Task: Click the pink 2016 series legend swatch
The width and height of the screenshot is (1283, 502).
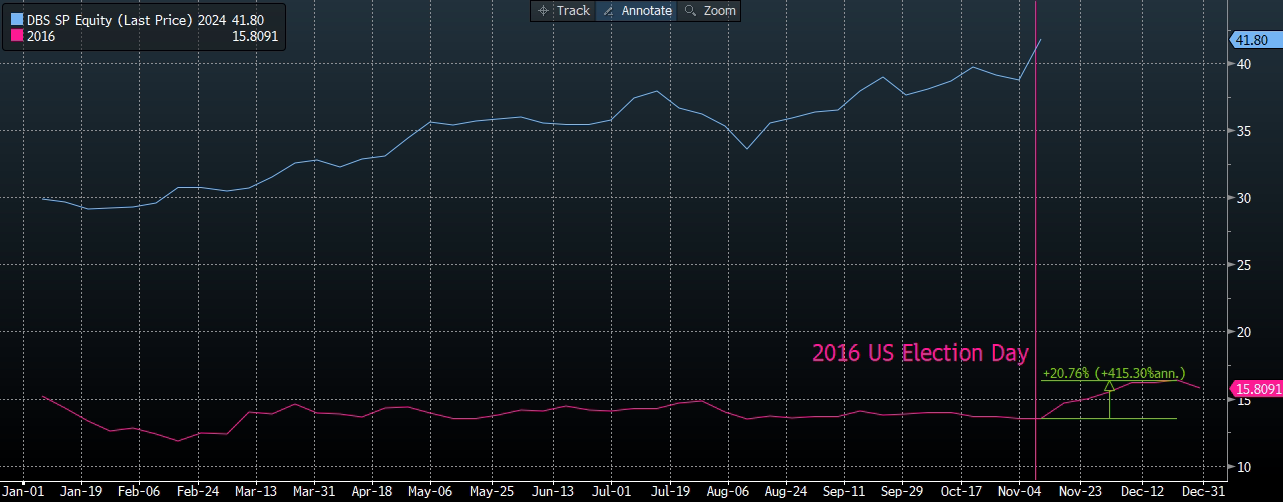Action: pos(16,36)
